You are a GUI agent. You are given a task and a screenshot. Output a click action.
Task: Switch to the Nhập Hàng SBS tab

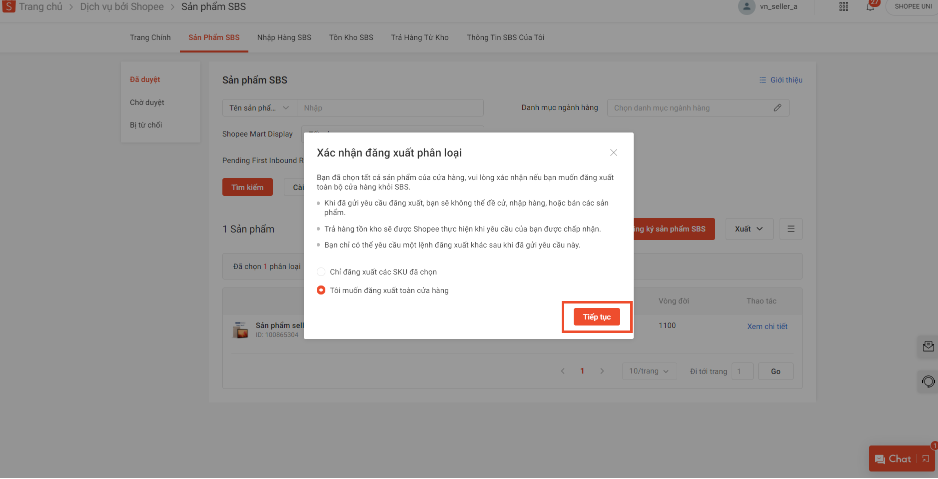[x=284, y=38]
